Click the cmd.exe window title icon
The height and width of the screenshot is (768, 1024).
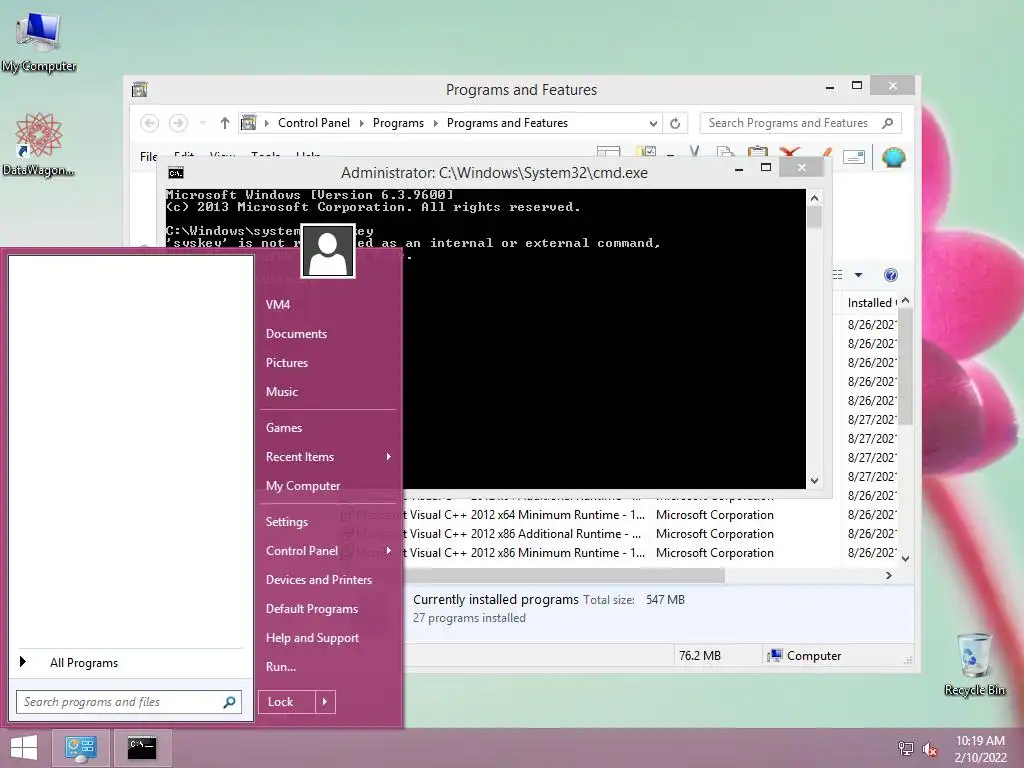pos(176,173)
